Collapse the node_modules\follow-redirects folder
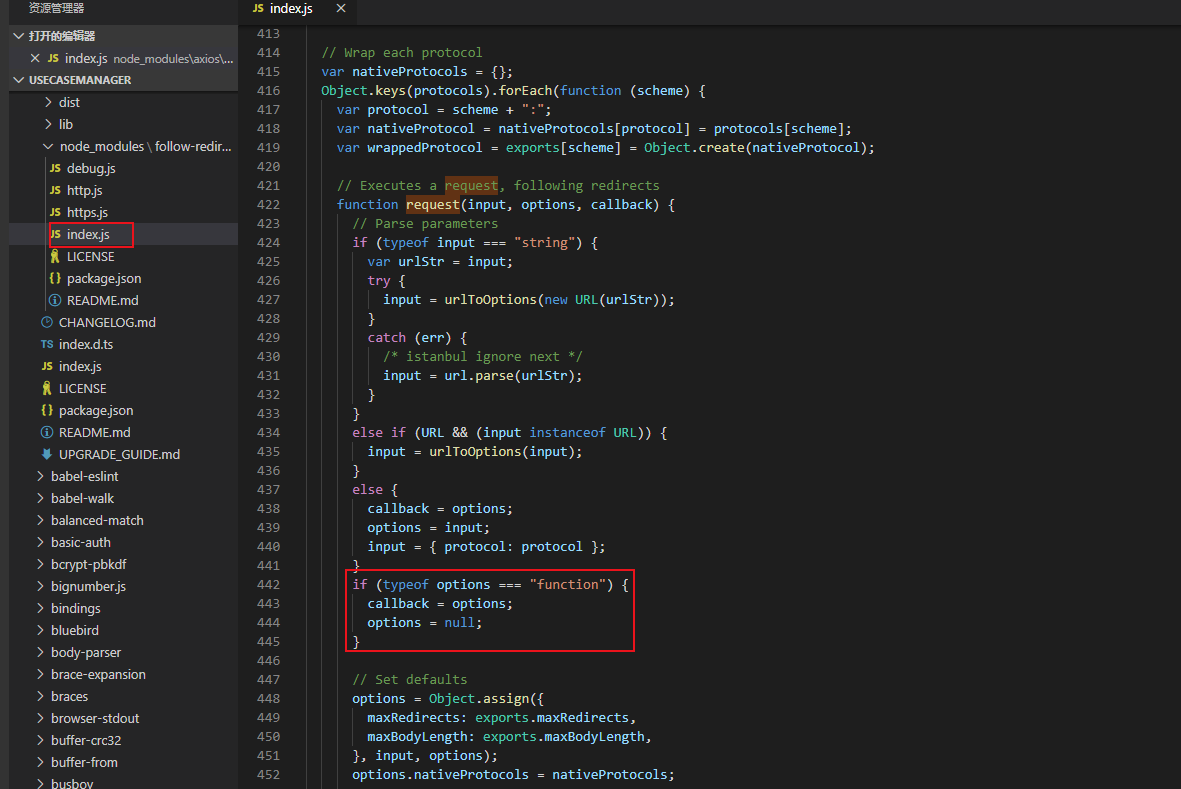Screen dimensions: 1181x789 [49, 146]
